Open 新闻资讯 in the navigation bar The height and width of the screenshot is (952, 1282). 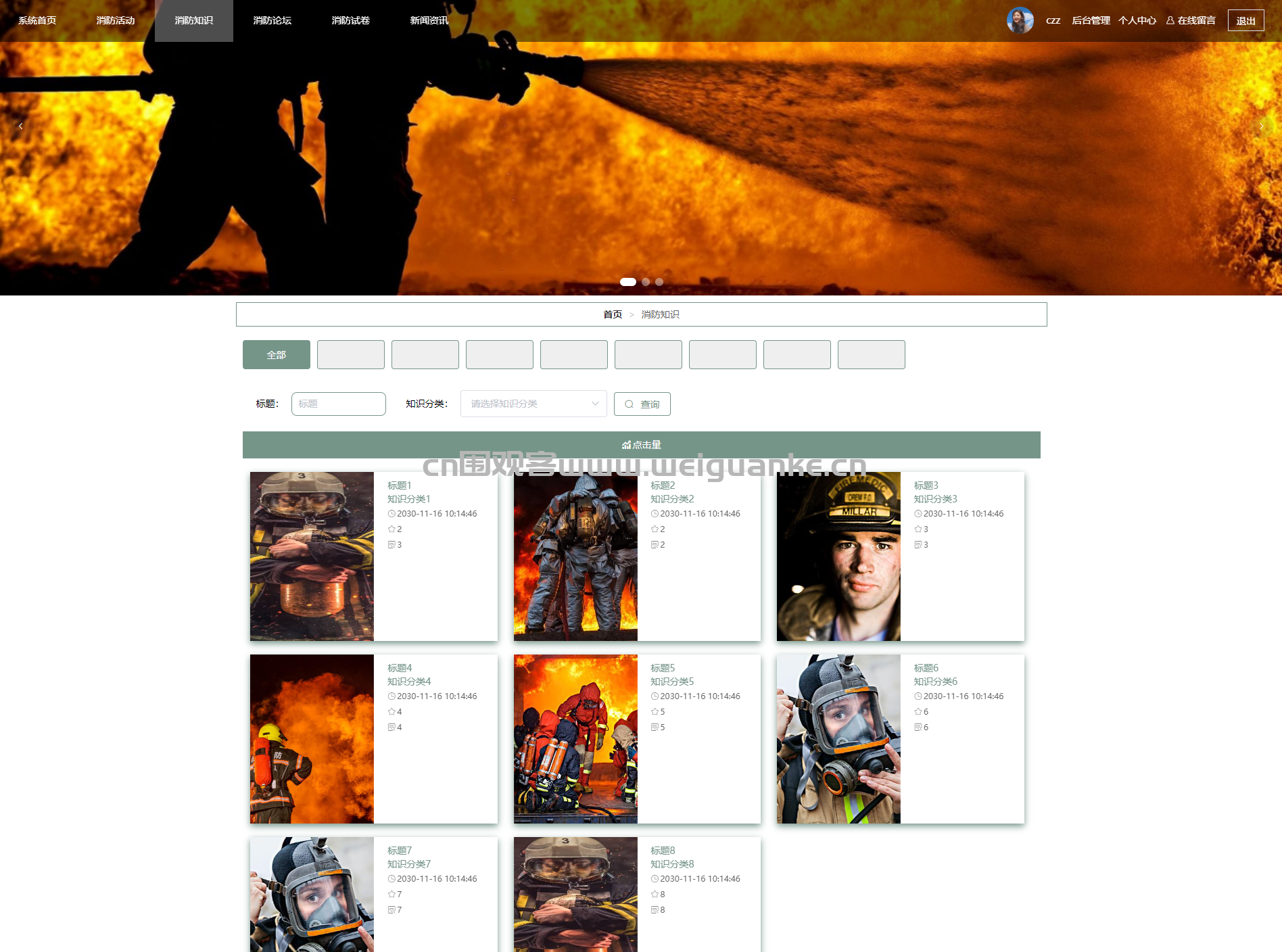coord(429,21)
